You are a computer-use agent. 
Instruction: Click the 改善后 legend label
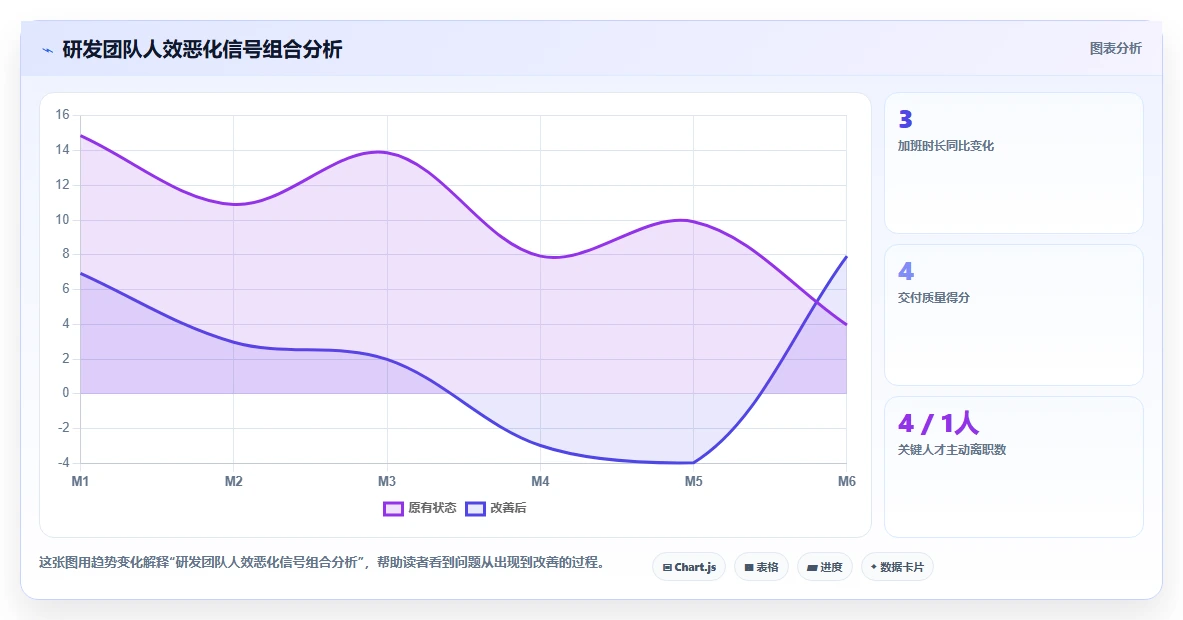coord(509,508)
